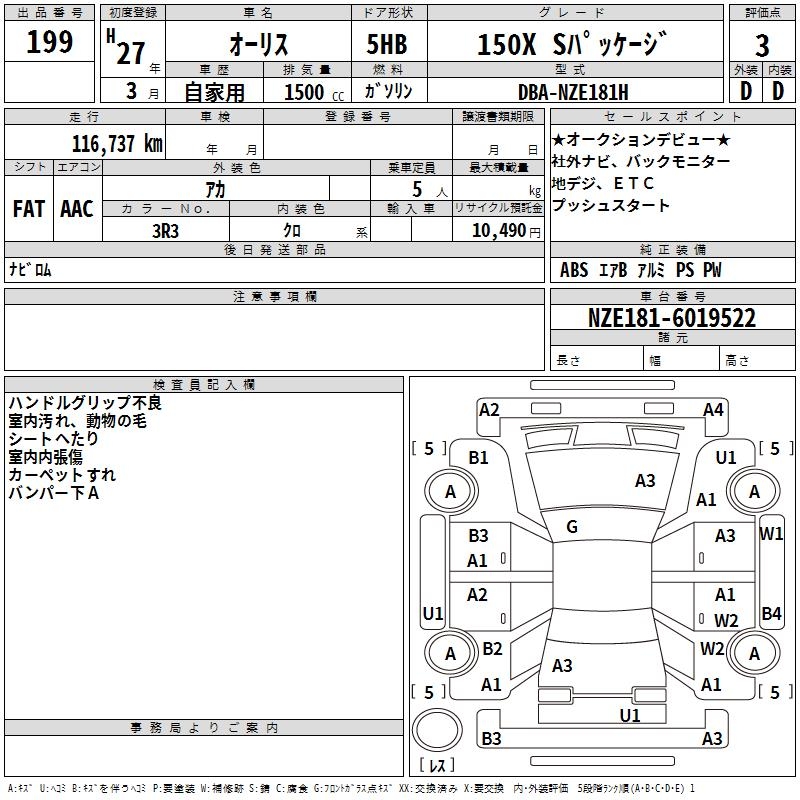800x800 pixels.
Task: Select the B1 mark on the diagram
Action: [478, 458]
